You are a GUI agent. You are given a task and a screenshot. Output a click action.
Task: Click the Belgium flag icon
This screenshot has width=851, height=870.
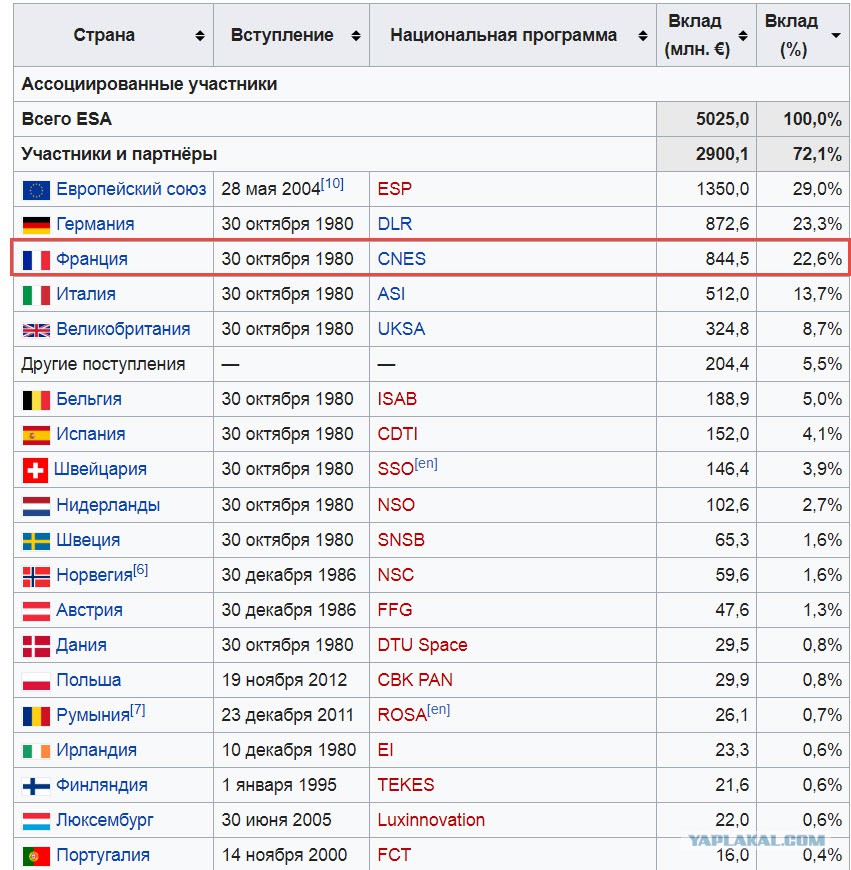tap(36, 400)
